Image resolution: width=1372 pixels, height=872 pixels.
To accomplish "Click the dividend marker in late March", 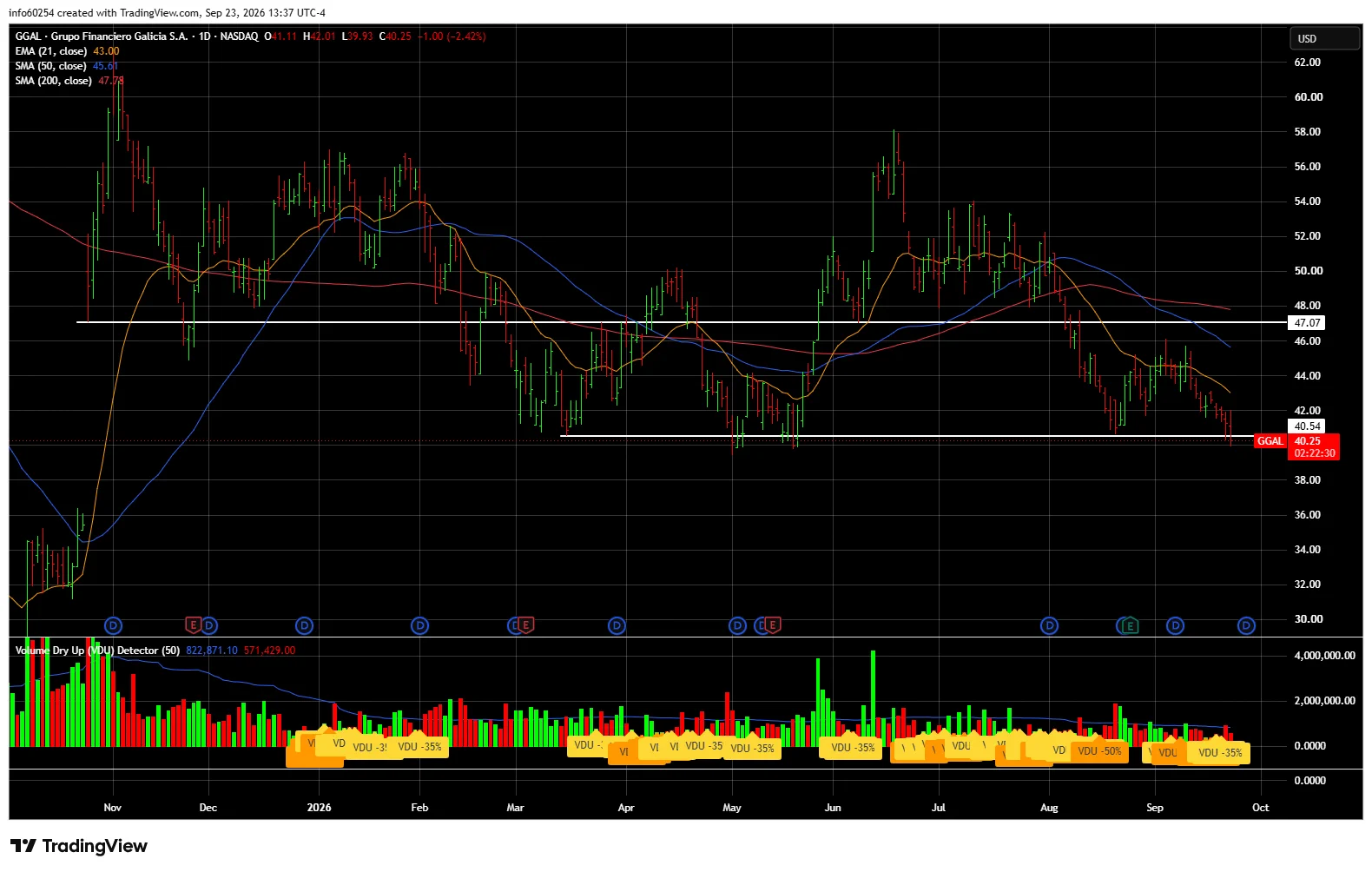I will (x=617, y=625).
